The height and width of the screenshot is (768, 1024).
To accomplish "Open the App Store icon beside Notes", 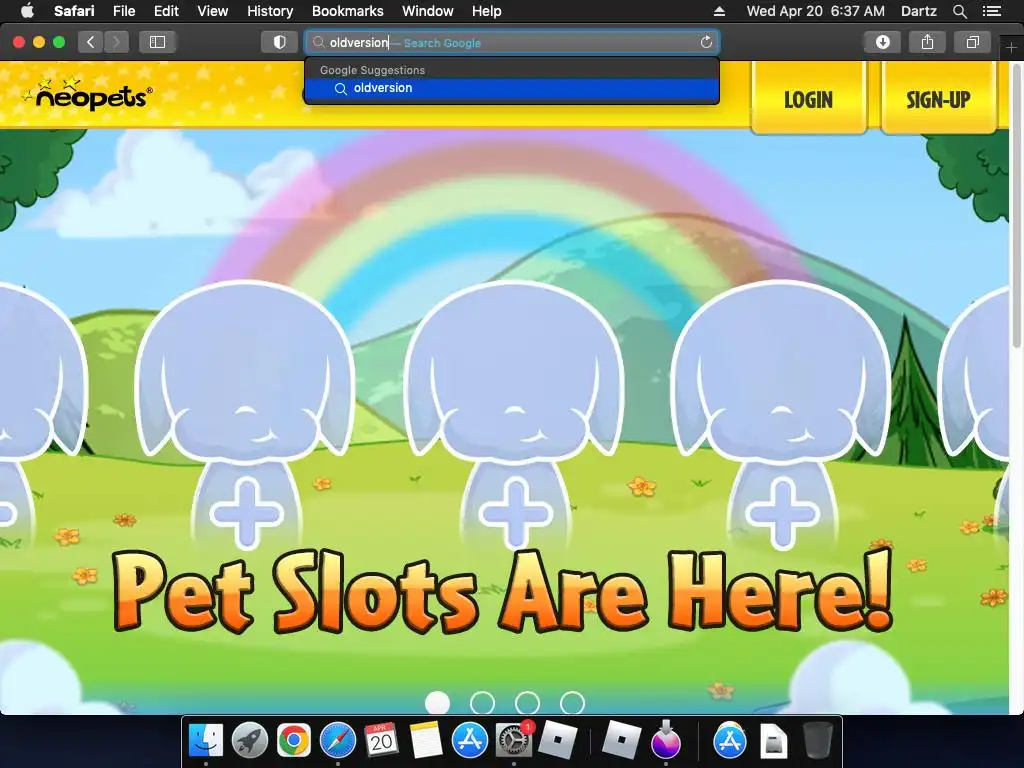I will tap(470, 740).
